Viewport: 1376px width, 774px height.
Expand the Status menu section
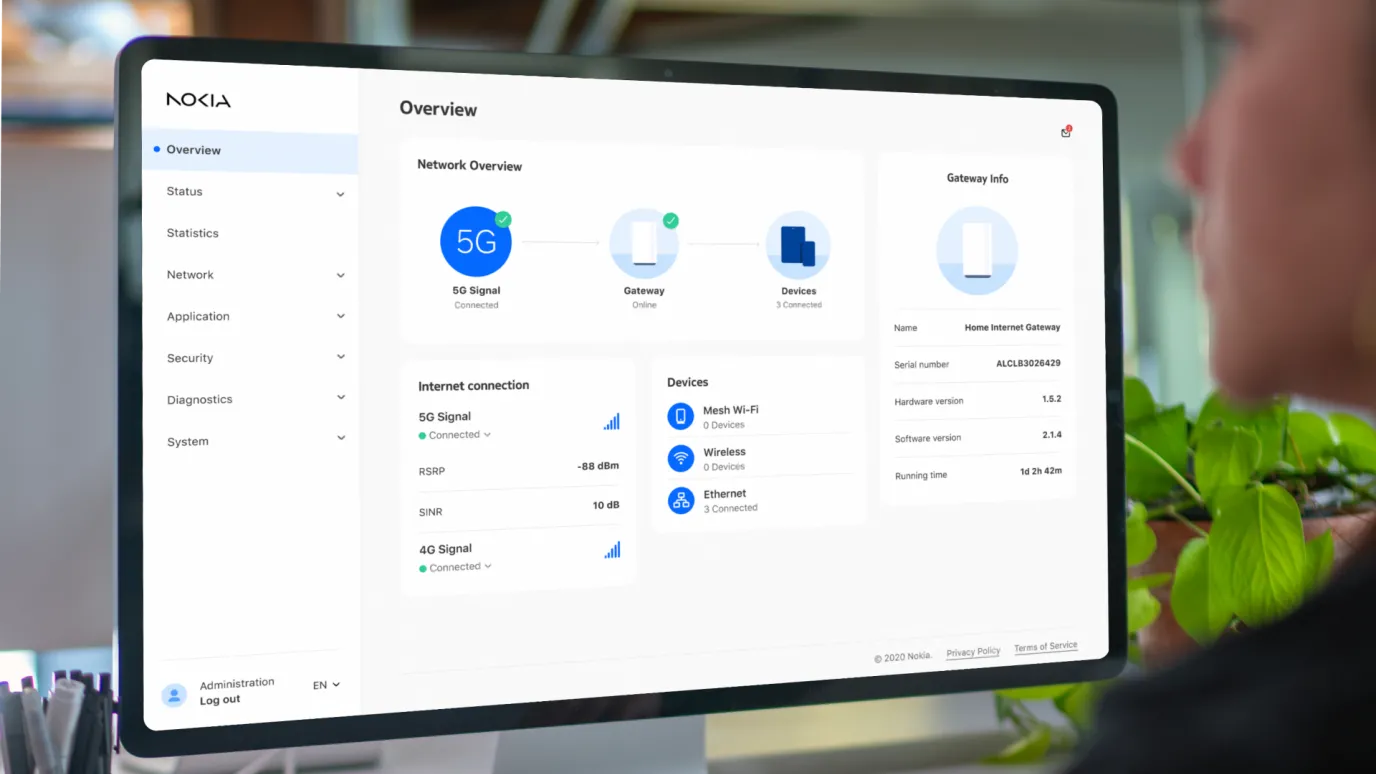(x=340, y=194)
